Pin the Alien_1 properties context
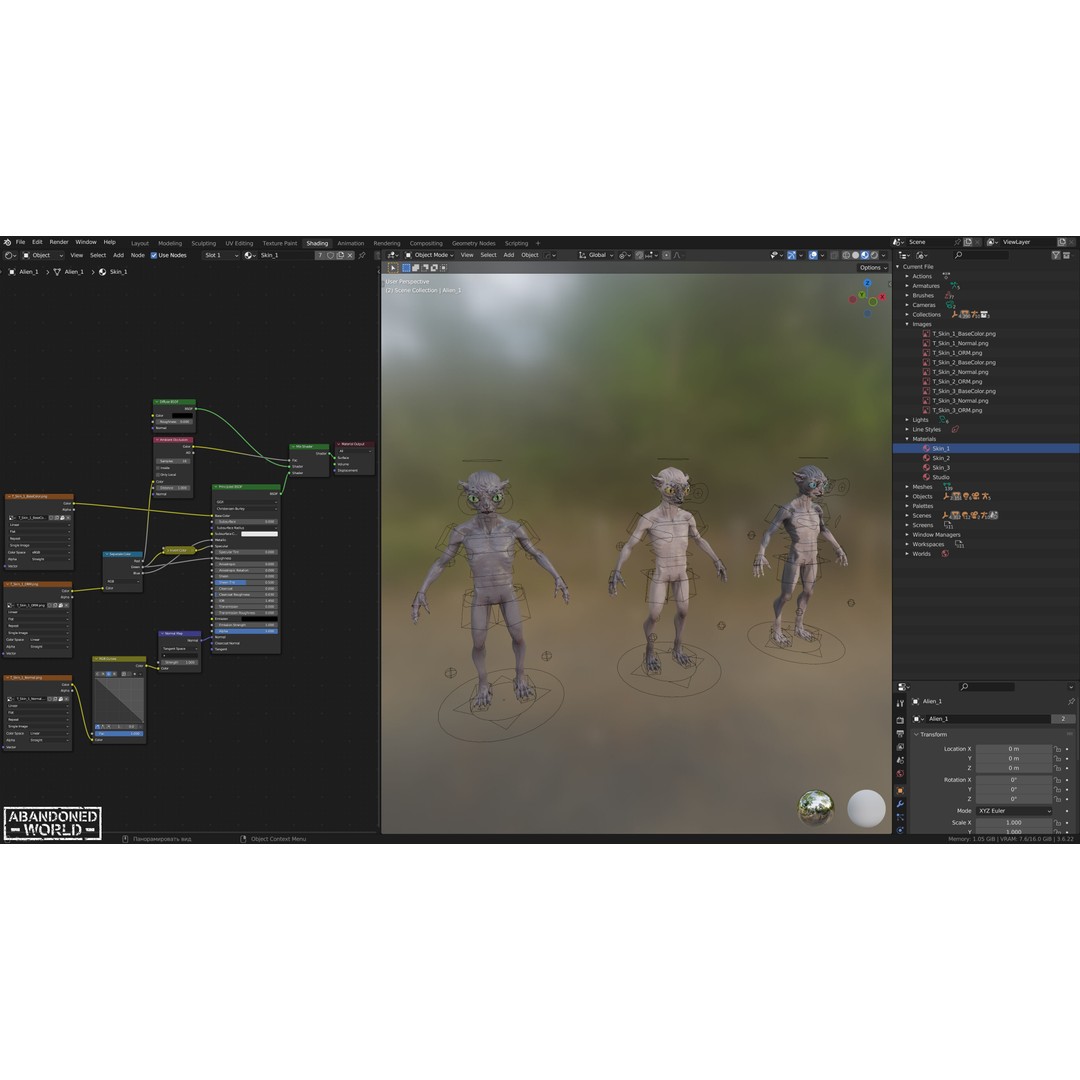The image size is (1080, 1080). pyautogui.click(x=1072, y=702)
